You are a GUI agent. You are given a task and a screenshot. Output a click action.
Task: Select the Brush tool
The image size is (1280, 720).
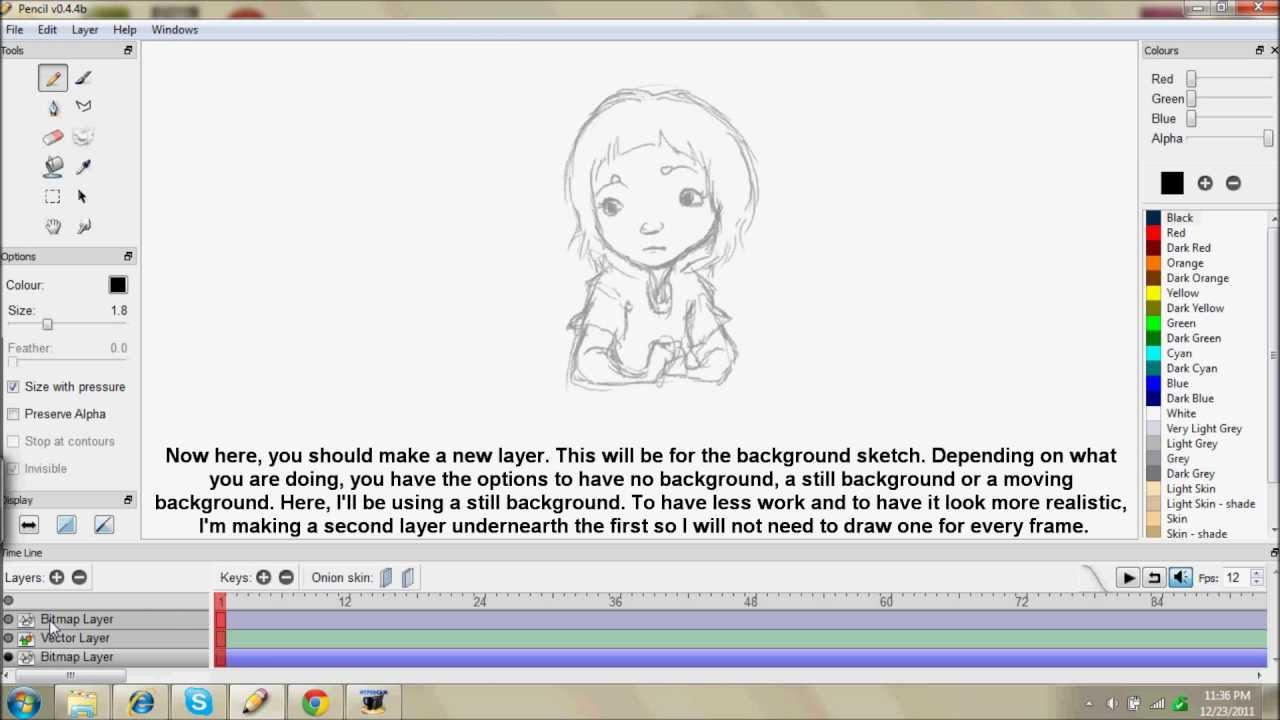(83, 77)
